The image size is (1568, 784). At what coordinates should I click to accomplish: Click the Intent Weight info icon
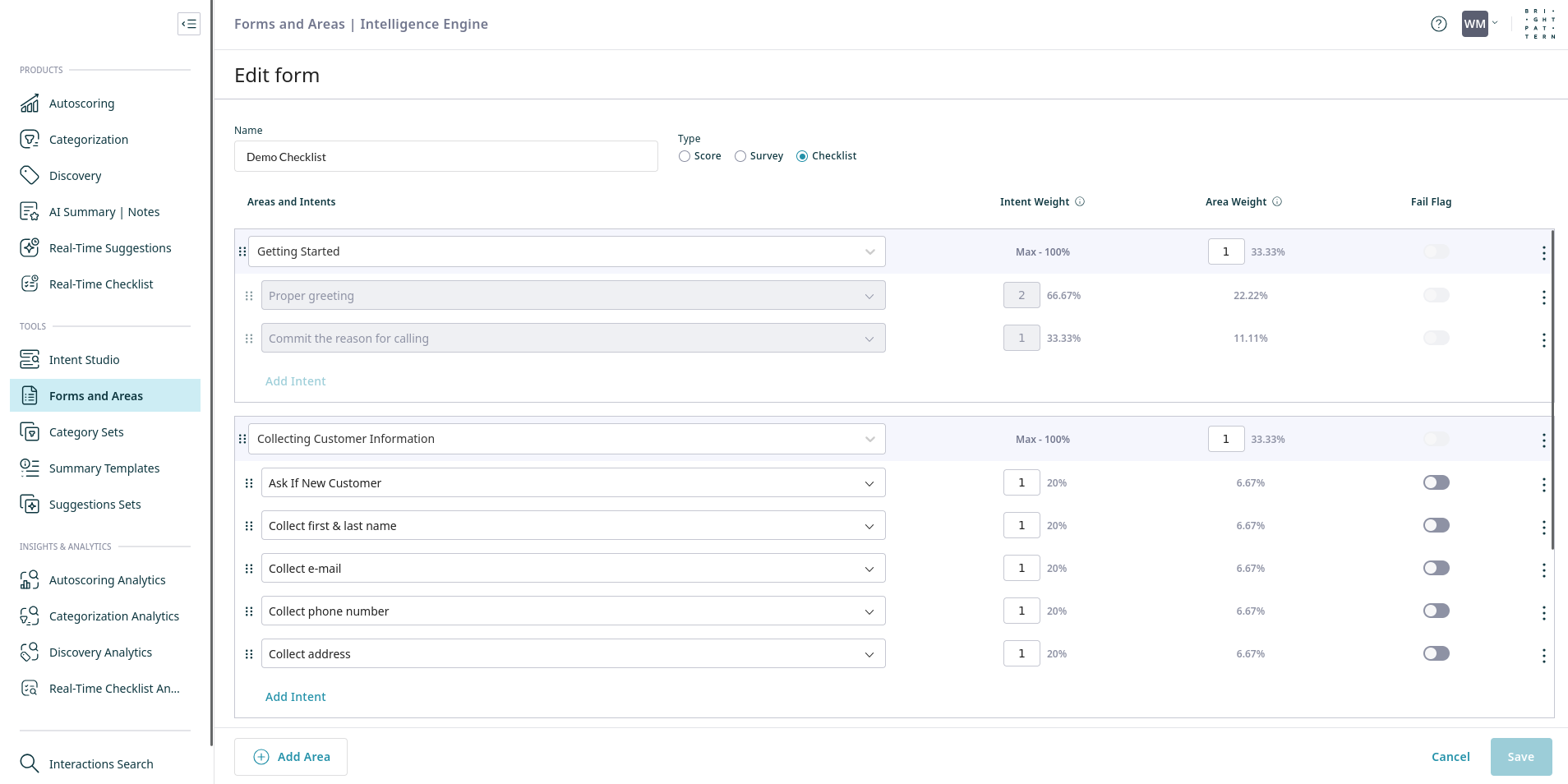(1080, 201)
